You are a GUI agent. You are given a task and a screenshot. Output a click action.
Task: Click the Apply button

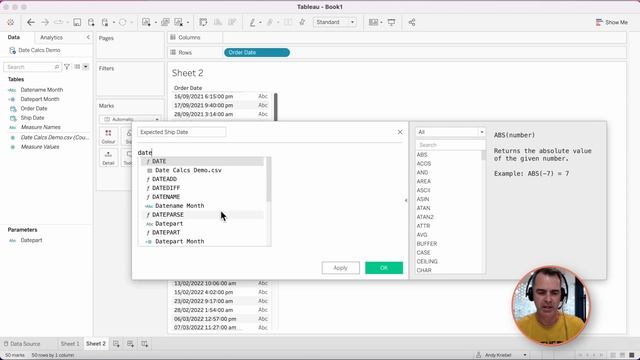(x=340, y=268)
